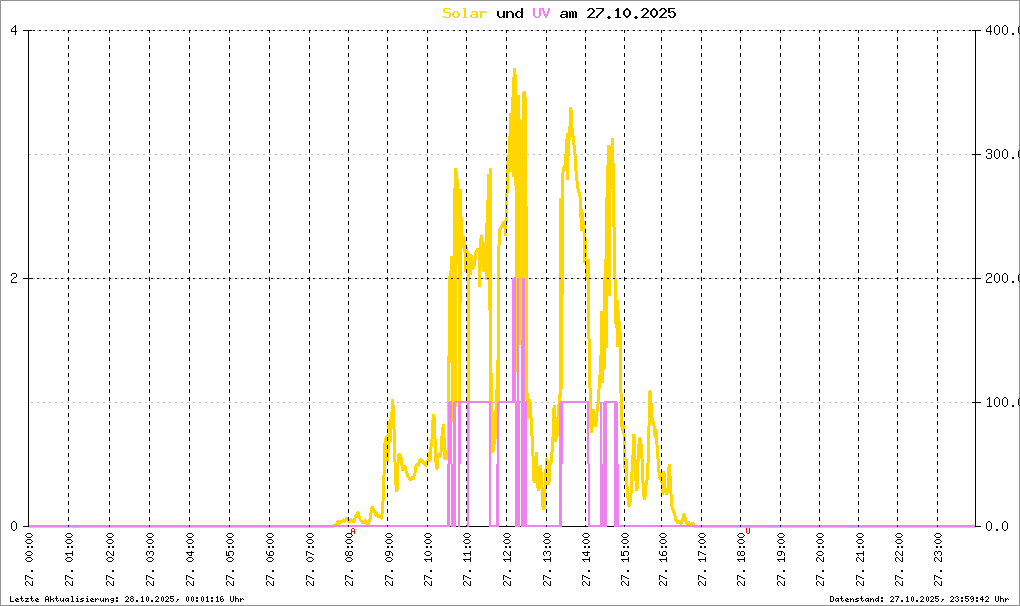Click the '27. 10:00' time axis label
Image resolution: width=1020 pixels, height=606 pixels.
pos(428,559)
